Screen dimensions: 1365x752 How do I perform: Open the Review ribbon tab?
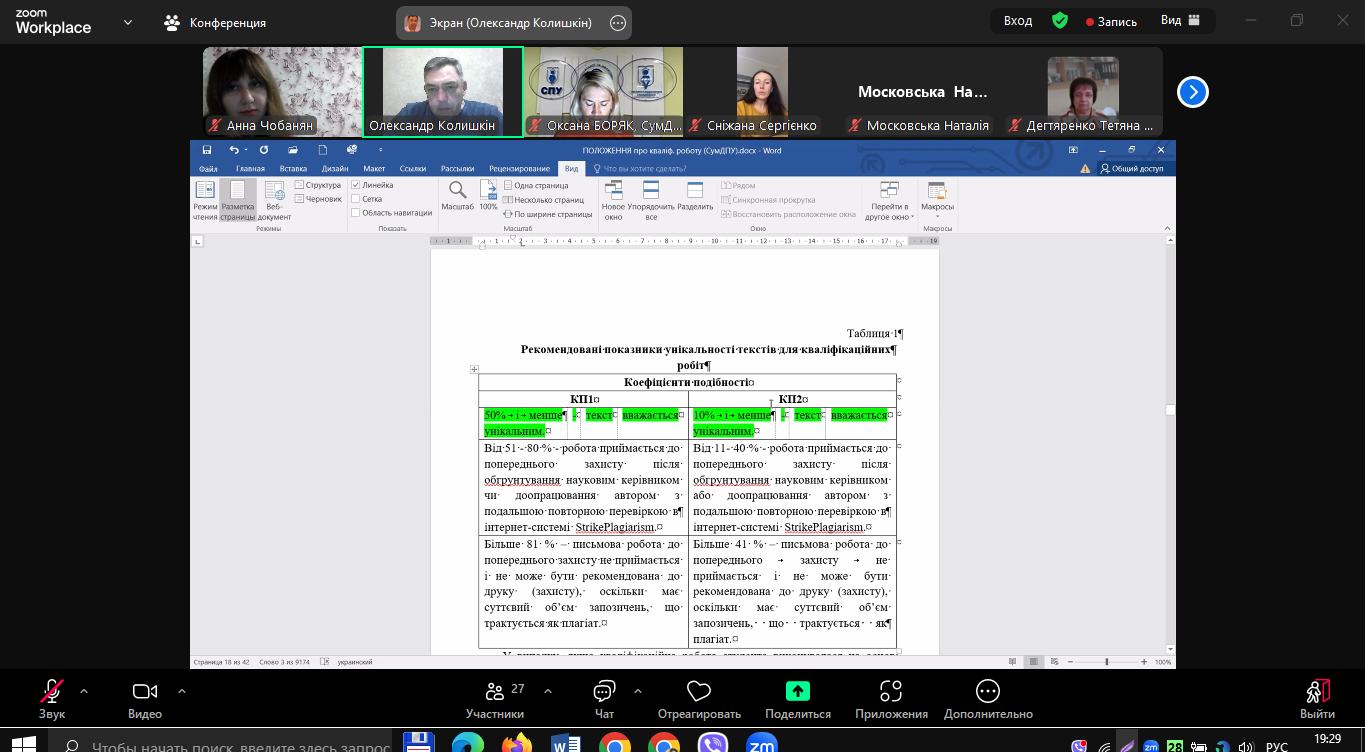click(519, 169)
